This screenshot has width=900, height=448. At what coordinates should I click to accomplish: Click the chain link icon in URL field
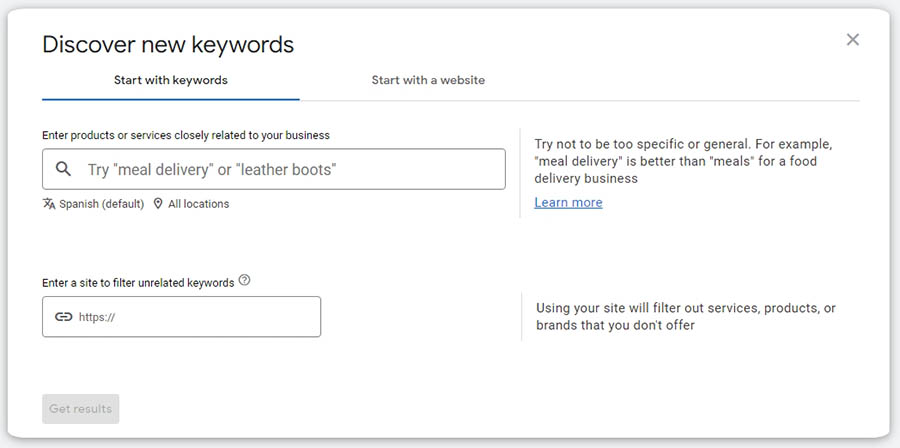63,317
